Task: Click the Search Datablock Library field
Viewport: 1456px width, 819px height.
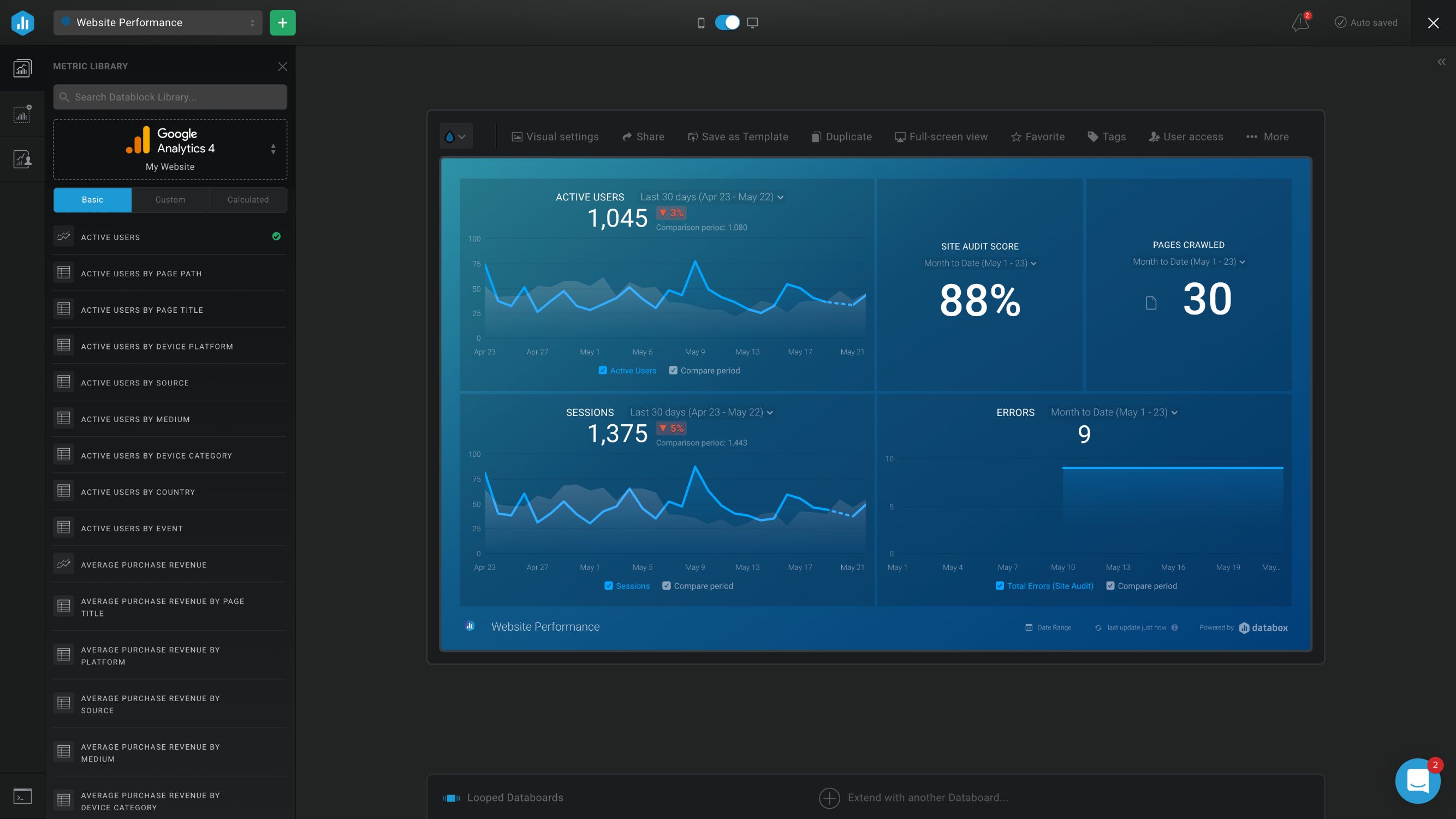Action: (170, 97)
